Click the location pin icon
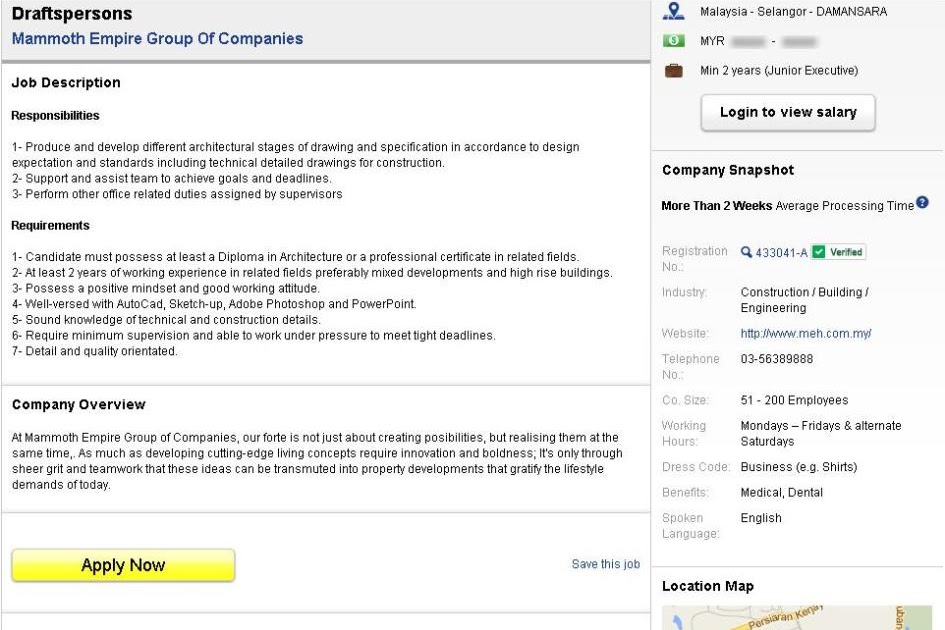Image resolution: width=945 pixels, height=630 pixels. (x=674, y=12)
